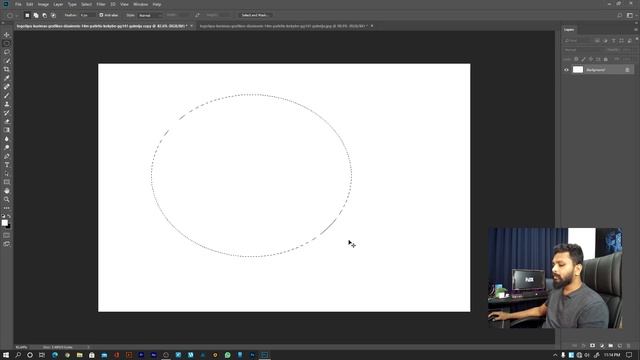Image resolution: width=640 pixels, height=360 pixels.
Task: Open the Window menu
Action: point(140,4)
